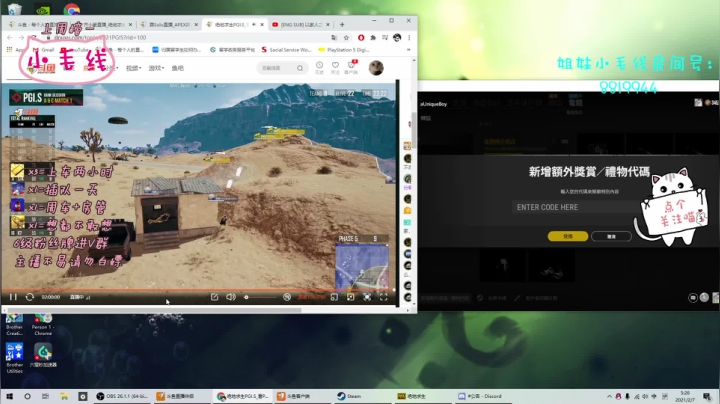Open the 鱼吧 navigation item
Viewport: 720px width, 404px height.
click(178, 68)
